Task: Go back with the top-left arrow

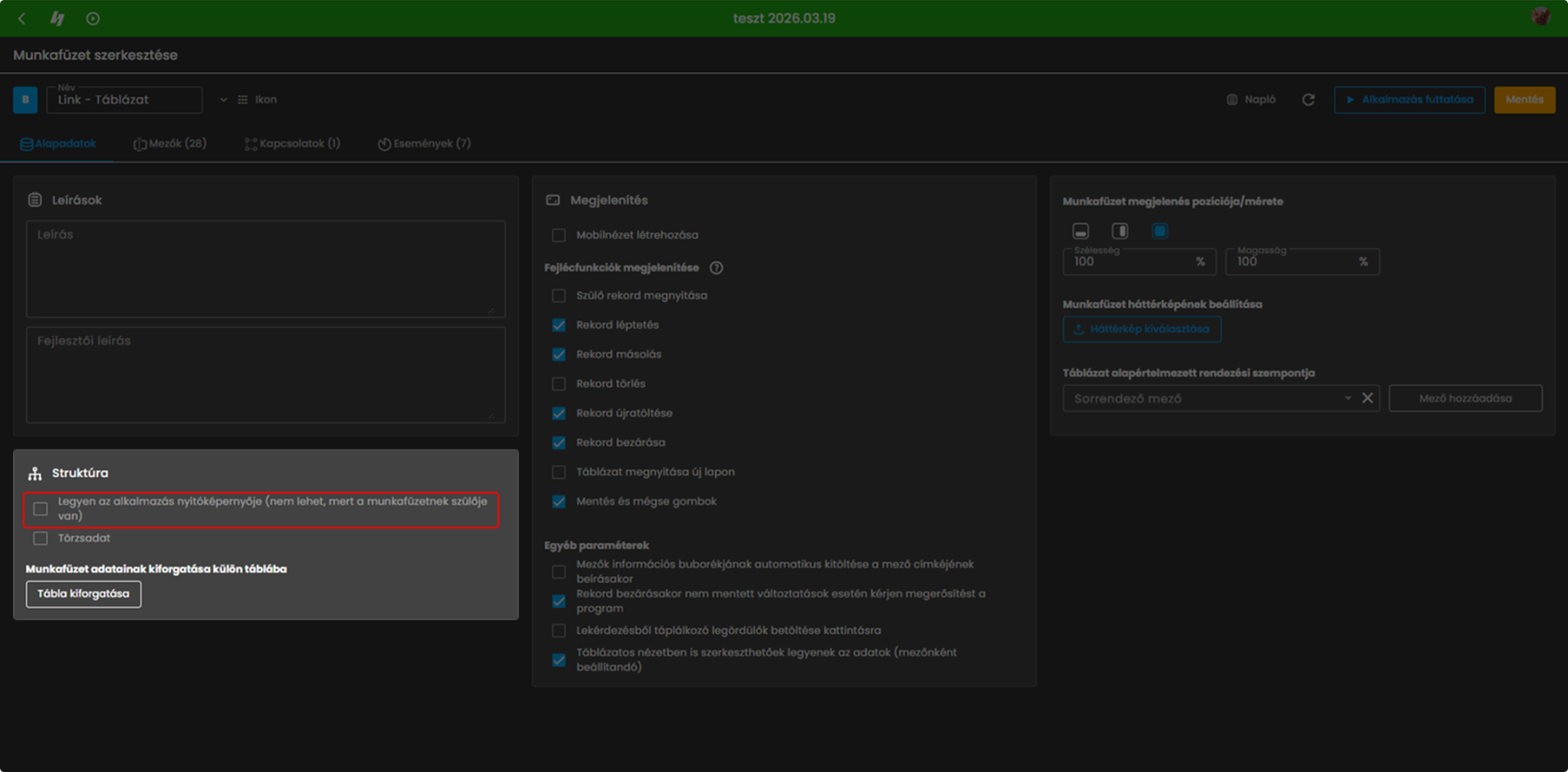Action: [22, 18]
